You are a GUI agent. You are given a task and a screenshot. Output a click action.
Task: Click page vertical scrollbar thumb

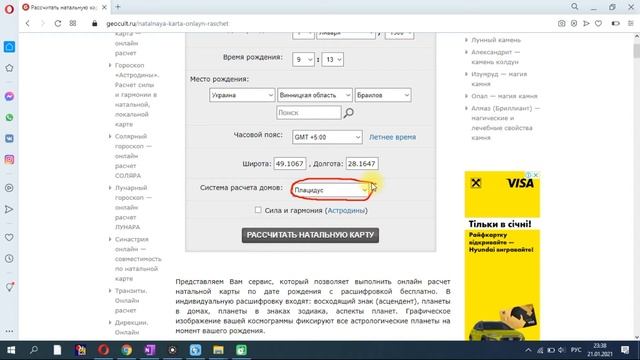pyautogui.click(x=636, y=51)
